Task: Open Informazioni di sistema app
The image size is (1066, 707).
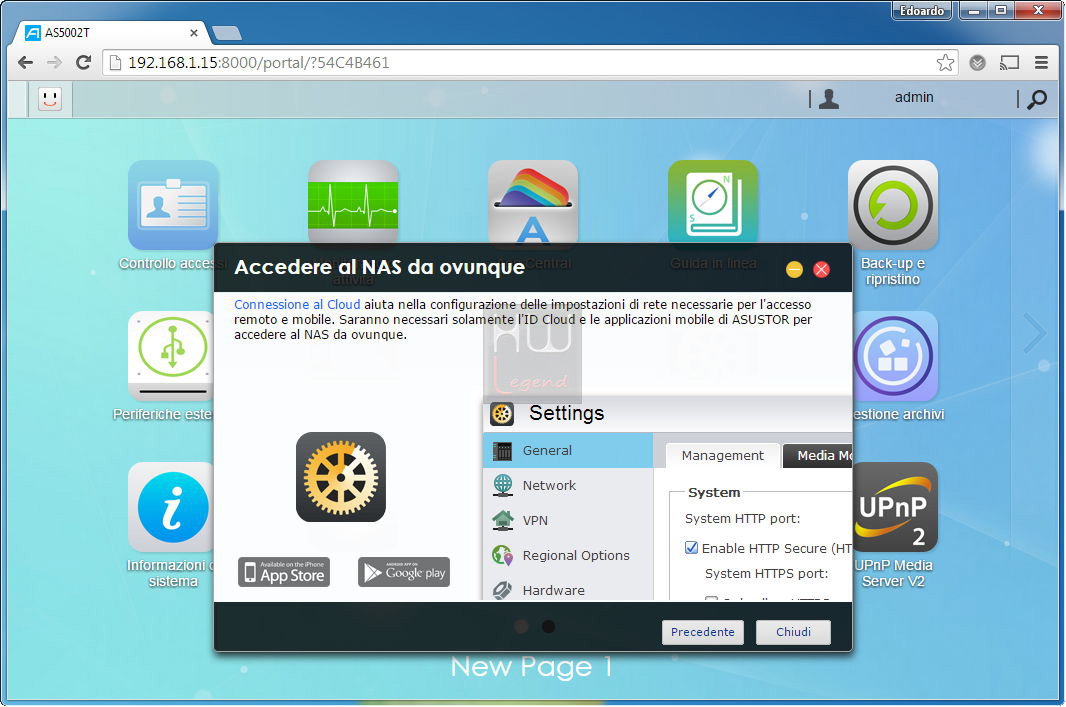Action: 171,507
